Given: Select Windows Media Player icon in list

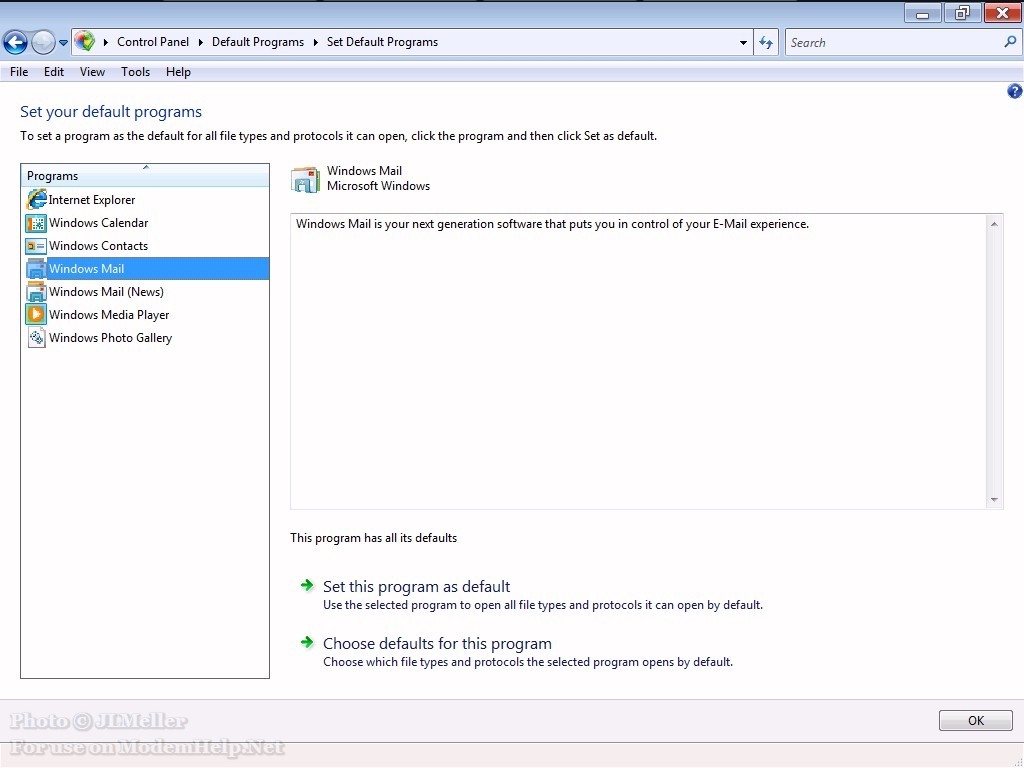Looking at the screenshot, I should pyautogui.click(x=36, y=315).
